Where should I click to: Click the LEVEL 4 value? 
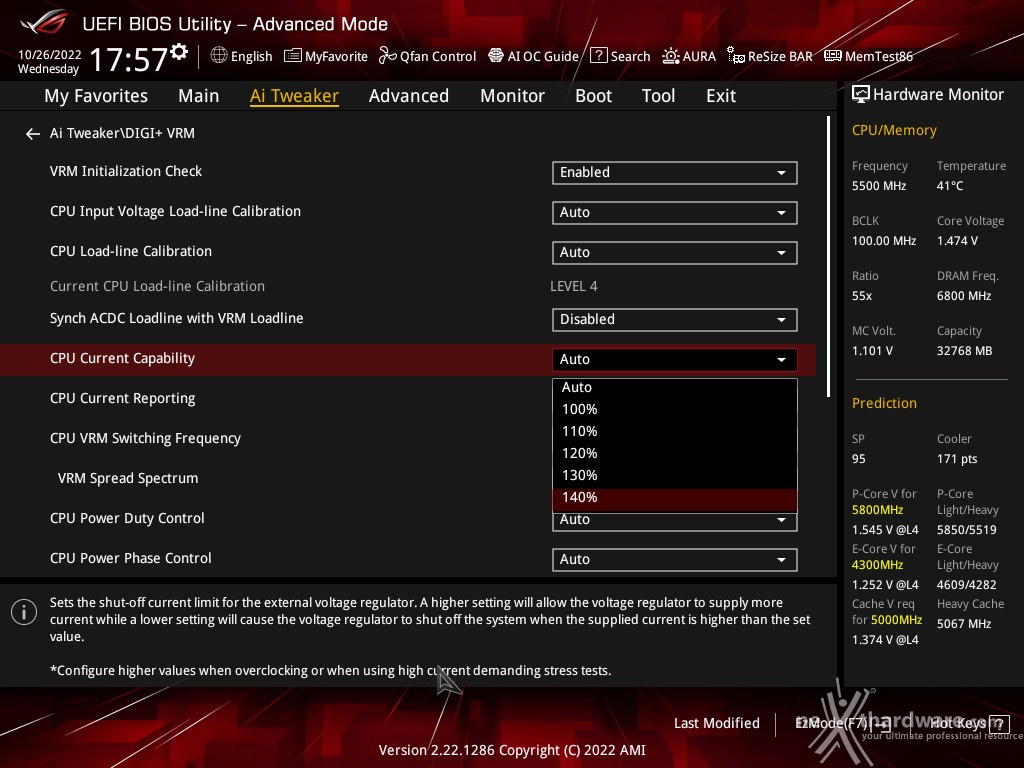tap(573, 286)
